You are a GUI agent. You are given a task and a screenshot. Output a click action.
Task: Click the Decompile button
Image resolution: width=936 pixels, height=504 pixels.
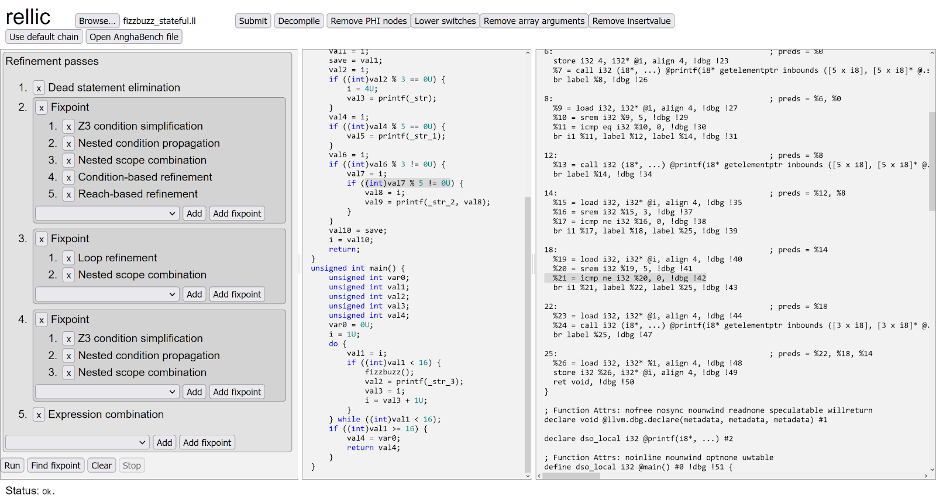point(299,21)
